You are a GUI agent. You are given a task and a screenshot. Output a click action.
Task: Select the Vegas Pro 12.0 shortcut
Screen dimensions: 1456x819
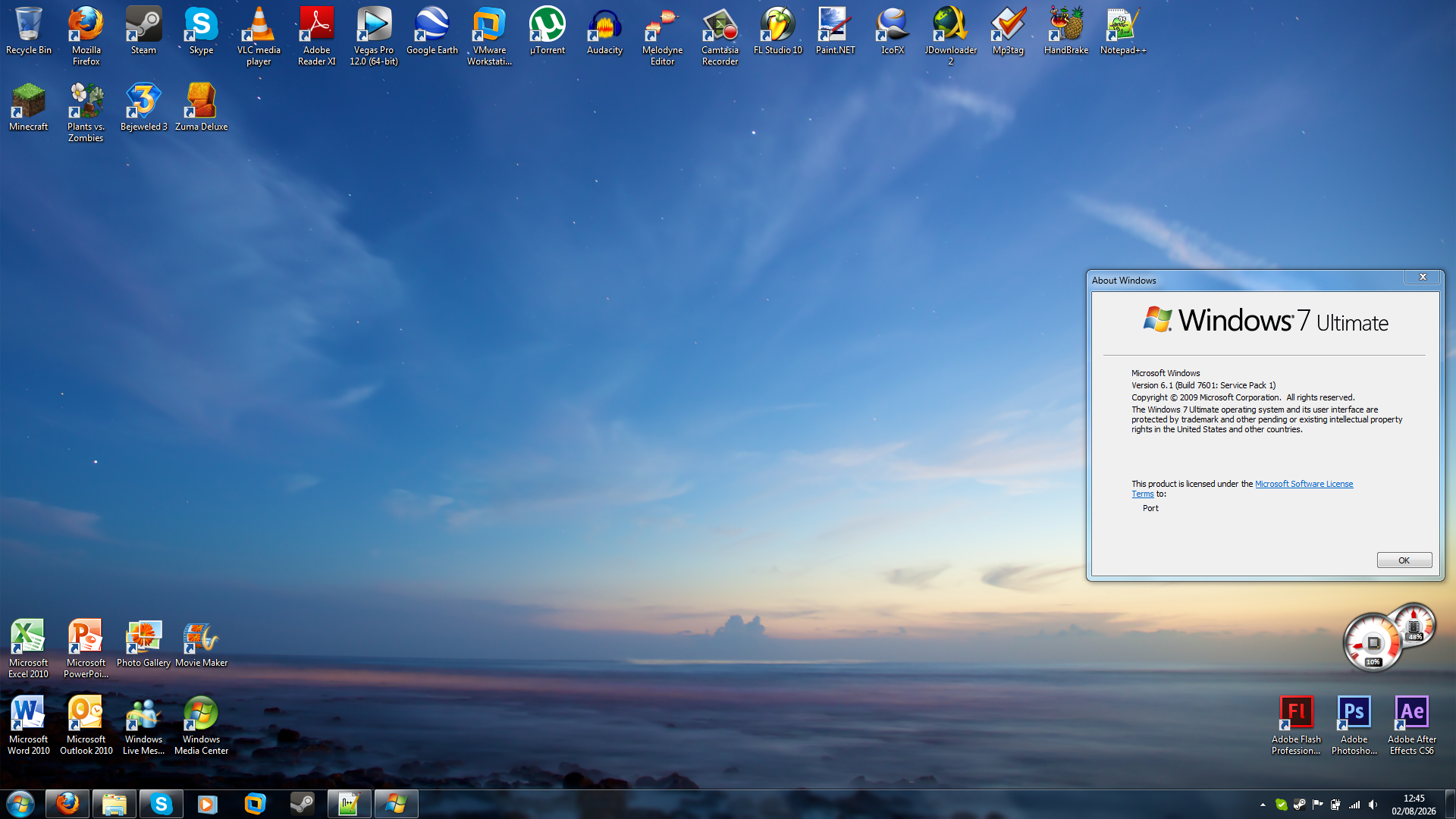coord(375,36)
